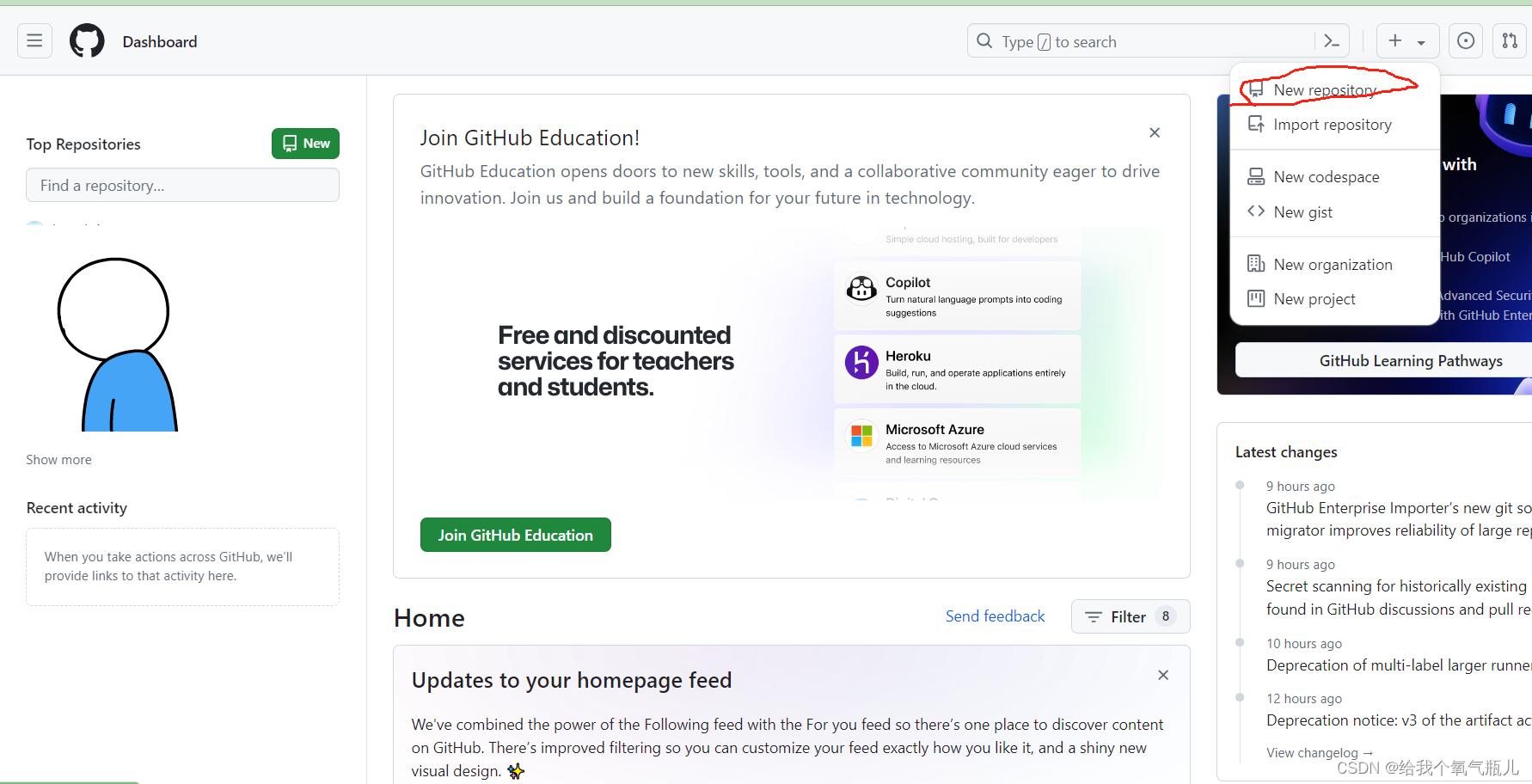This screenshot has height=784, width=1532.
Task: Click the Find a repository search field
Action: pos(182,185)
